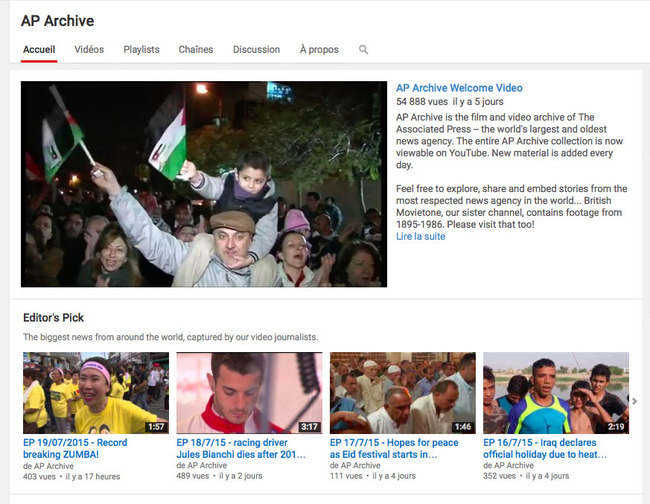
Task: Click the EP 16/7/15 Iraq declares title link
Action: click(545, 448)
